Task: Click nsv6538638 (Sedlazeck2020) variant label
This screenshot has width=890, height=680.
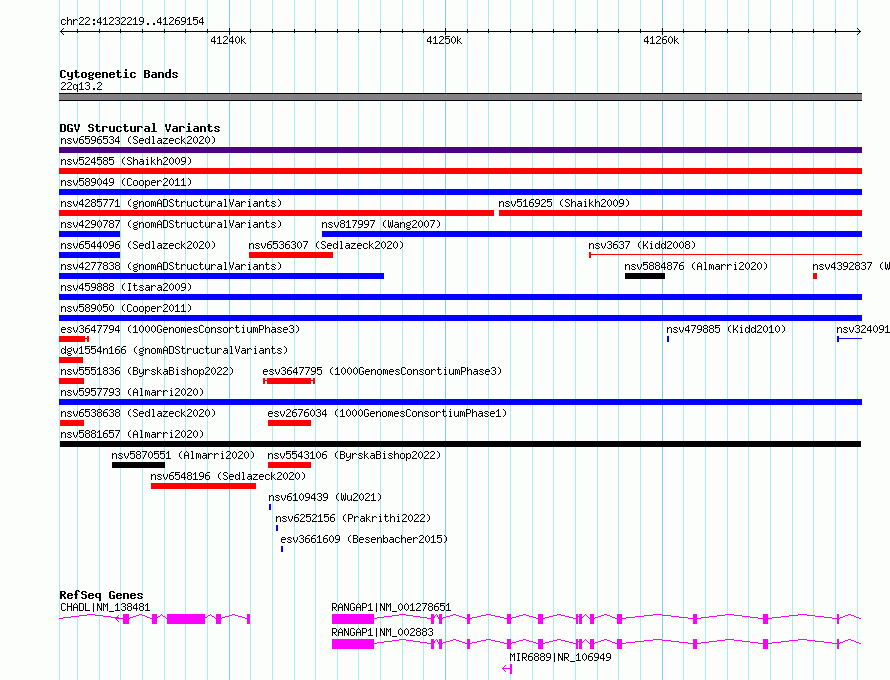Action: click(x=138, y=413)
